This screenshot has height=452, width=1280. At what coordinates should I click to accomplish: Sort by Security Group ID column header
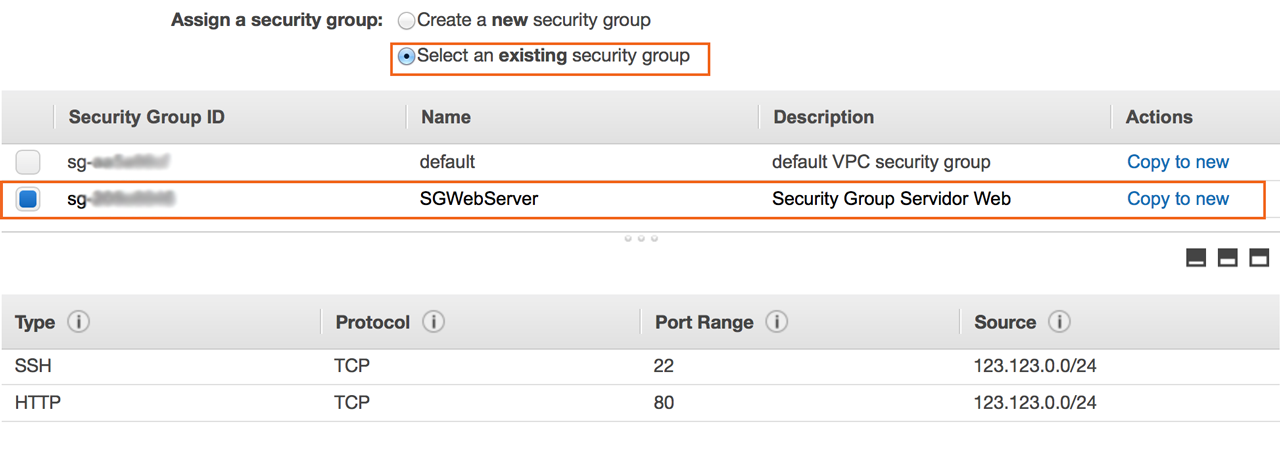coord(146,117)
